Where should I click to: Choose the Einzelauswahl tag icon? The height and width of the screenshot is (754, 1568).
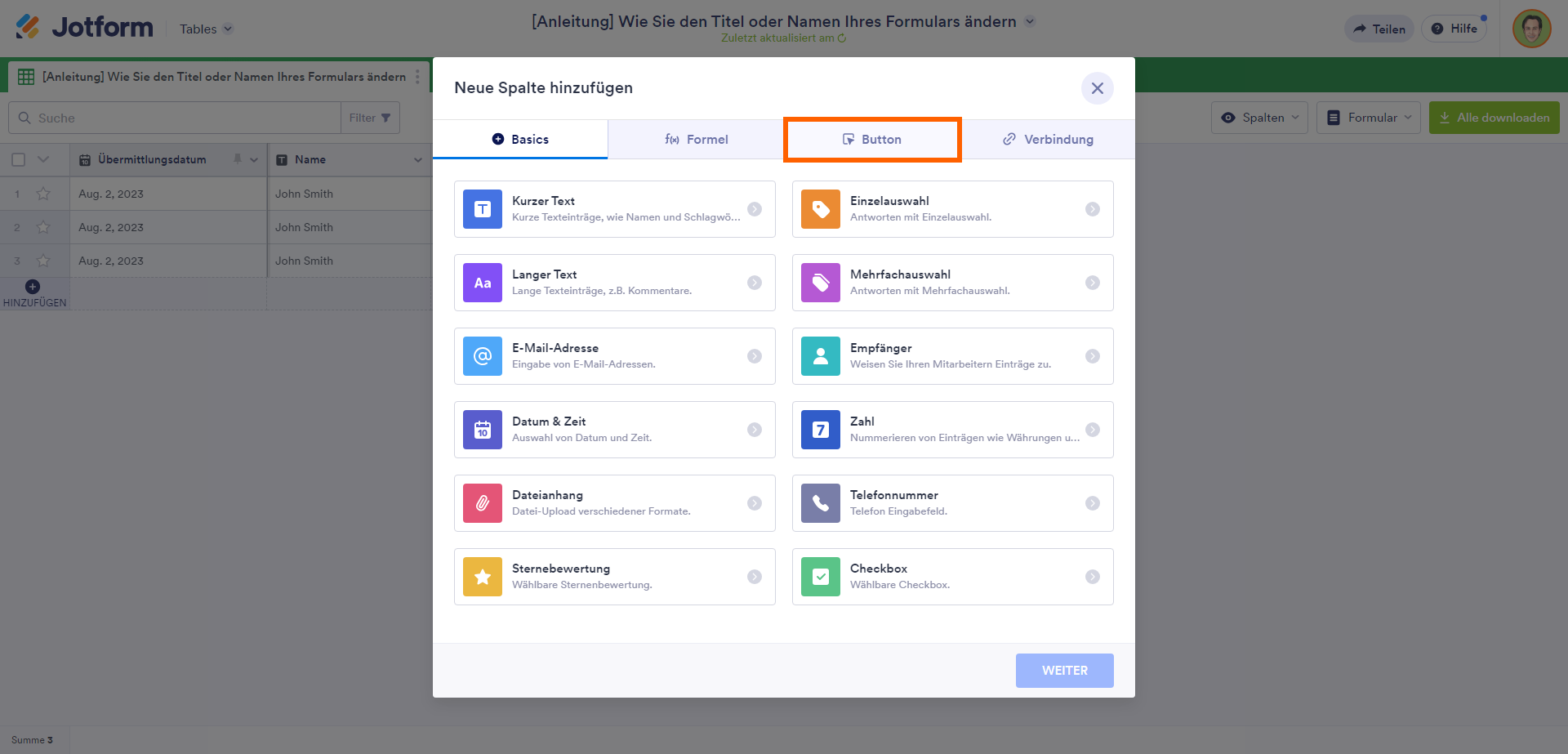(x=821, y=209)
